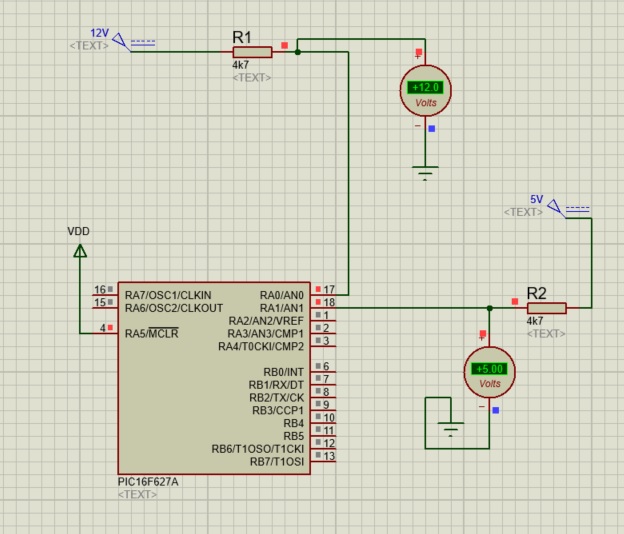The width and height of the screenshot is (624, 534).
Task: Click the RA5/MCLR pin label
Action: [152, 333]
